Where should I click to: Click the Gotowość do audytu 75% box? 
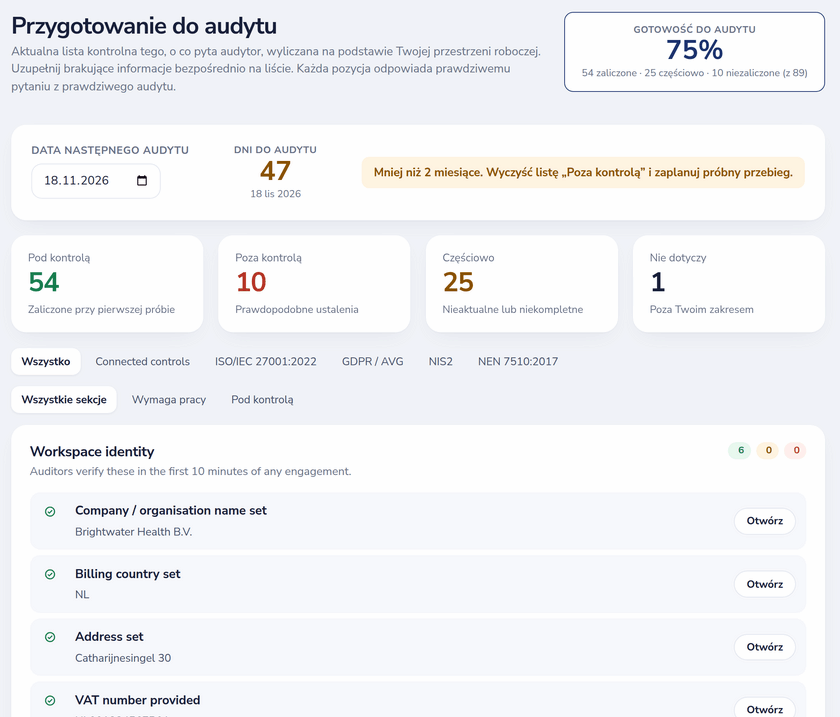[x=694, y=52]
